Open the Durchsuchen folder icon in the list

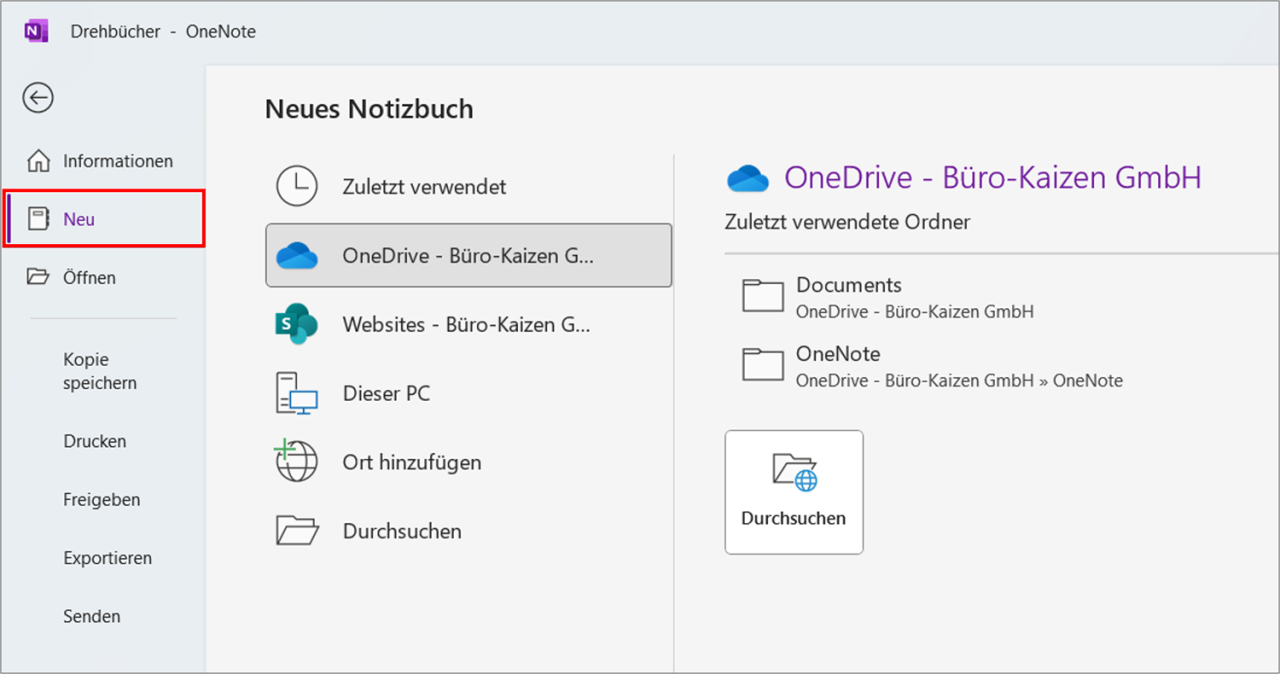point(297,531)
